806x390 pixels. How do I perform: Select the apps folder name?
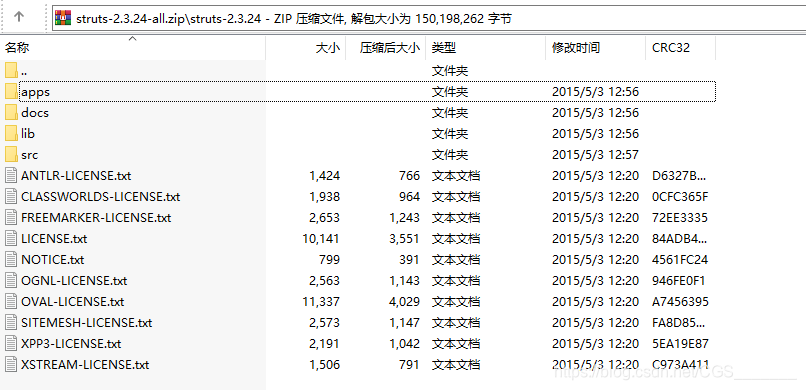35,92
